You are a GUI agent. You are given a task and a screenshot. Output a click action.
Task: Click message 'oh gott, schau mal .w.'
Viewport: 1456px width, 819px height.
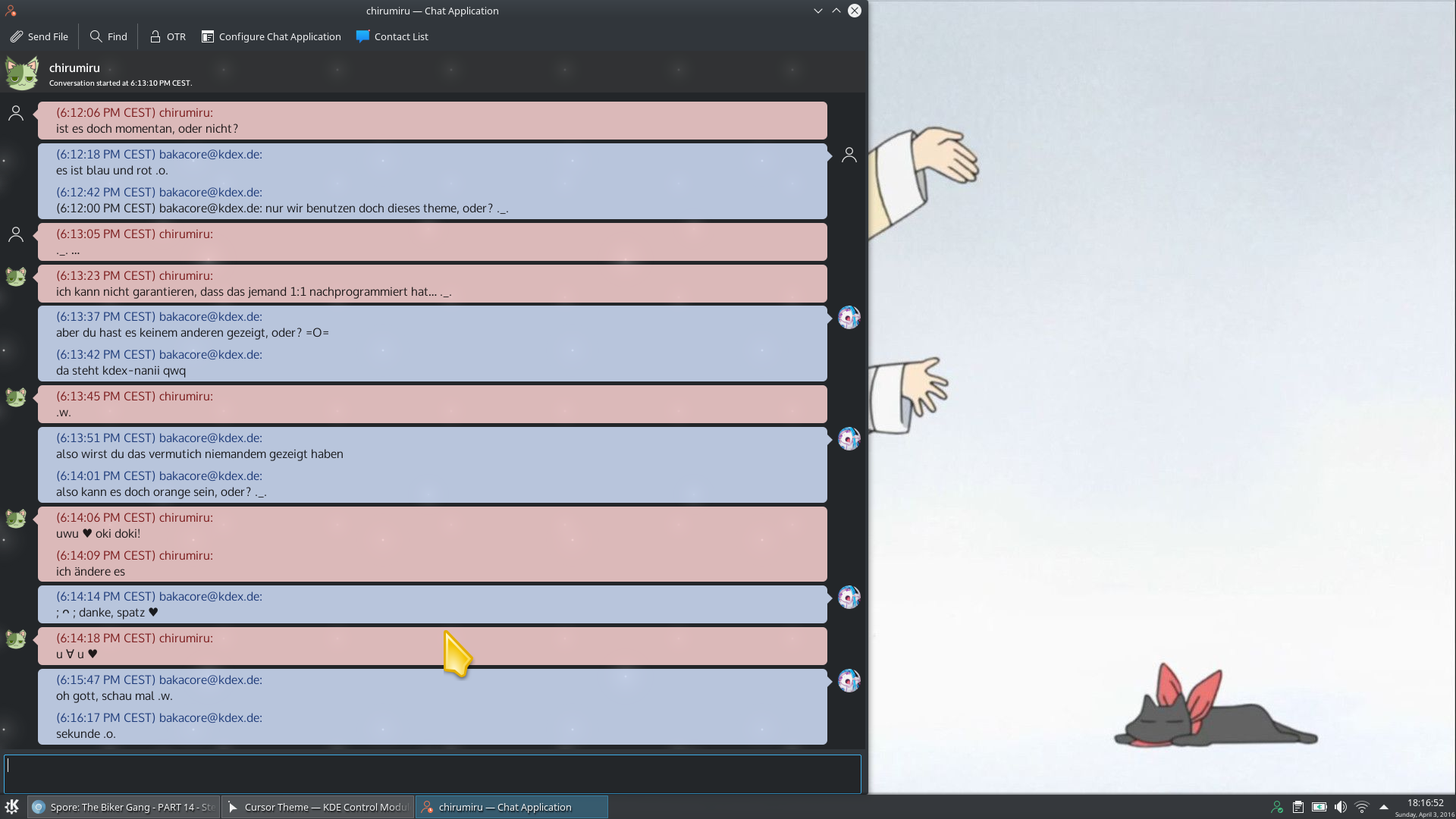pyautogui.click(x=115, y=696)
